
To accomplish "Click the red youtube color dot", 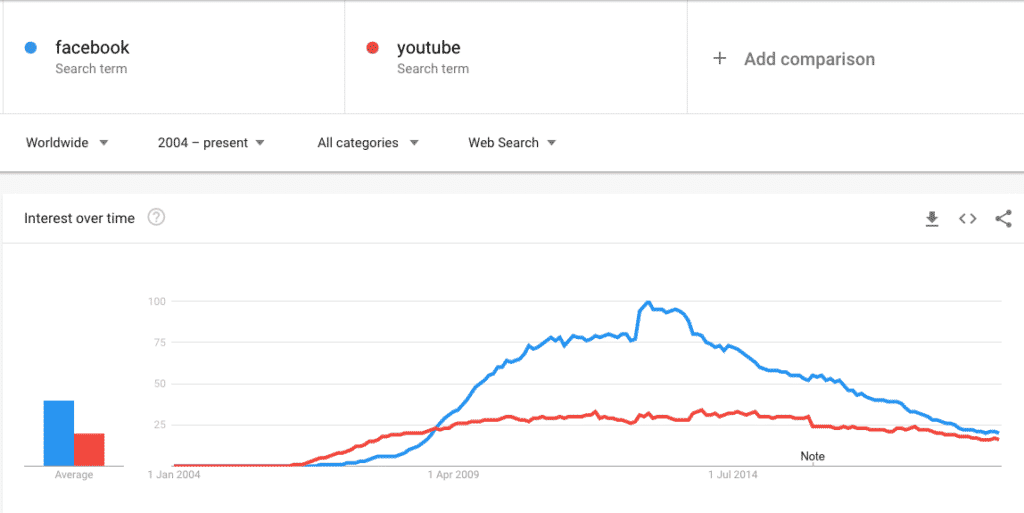I will (x=373, y=47).
